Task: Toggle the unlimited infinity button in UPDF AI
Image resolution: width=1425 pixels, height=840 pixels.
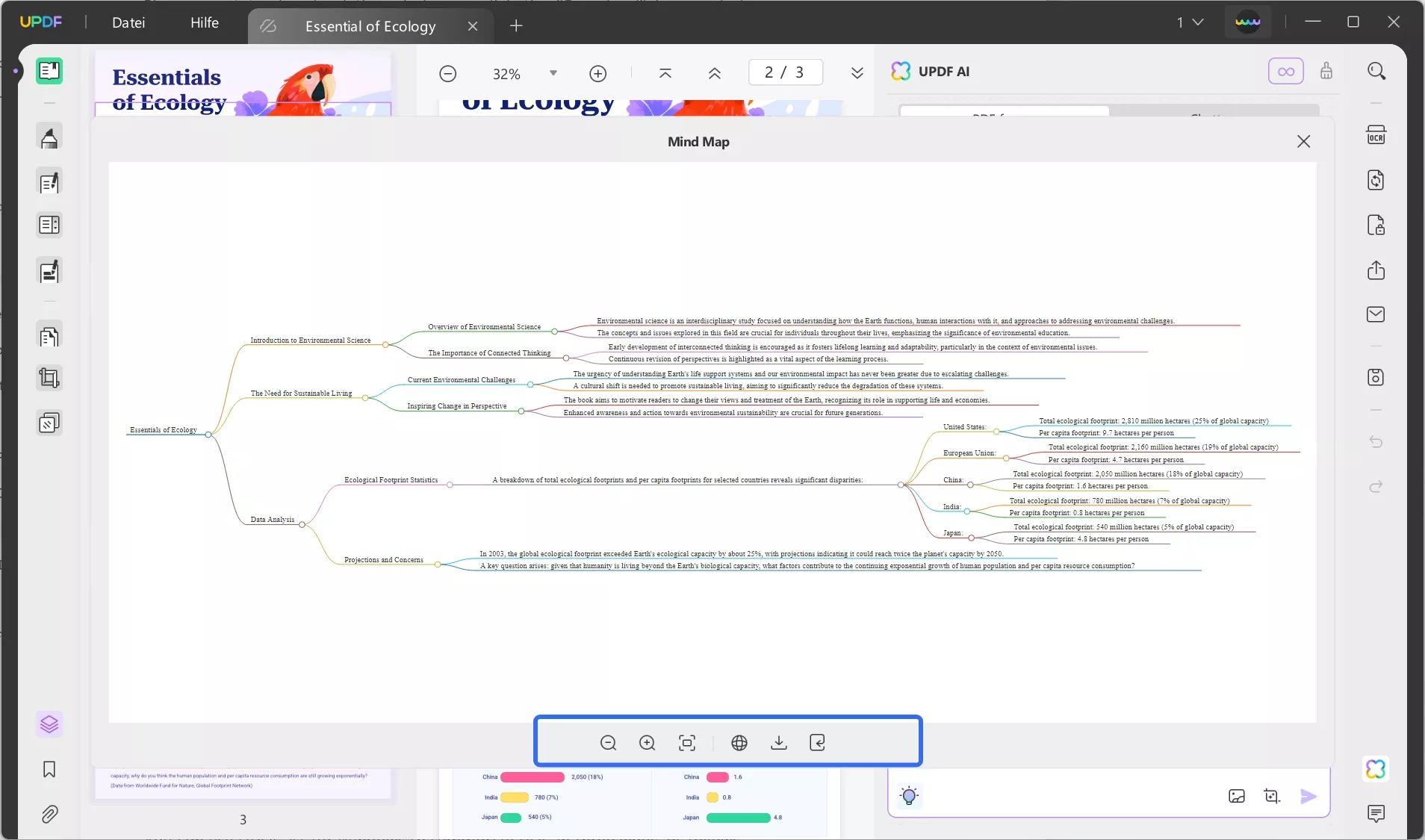Action: point(1286,72)
